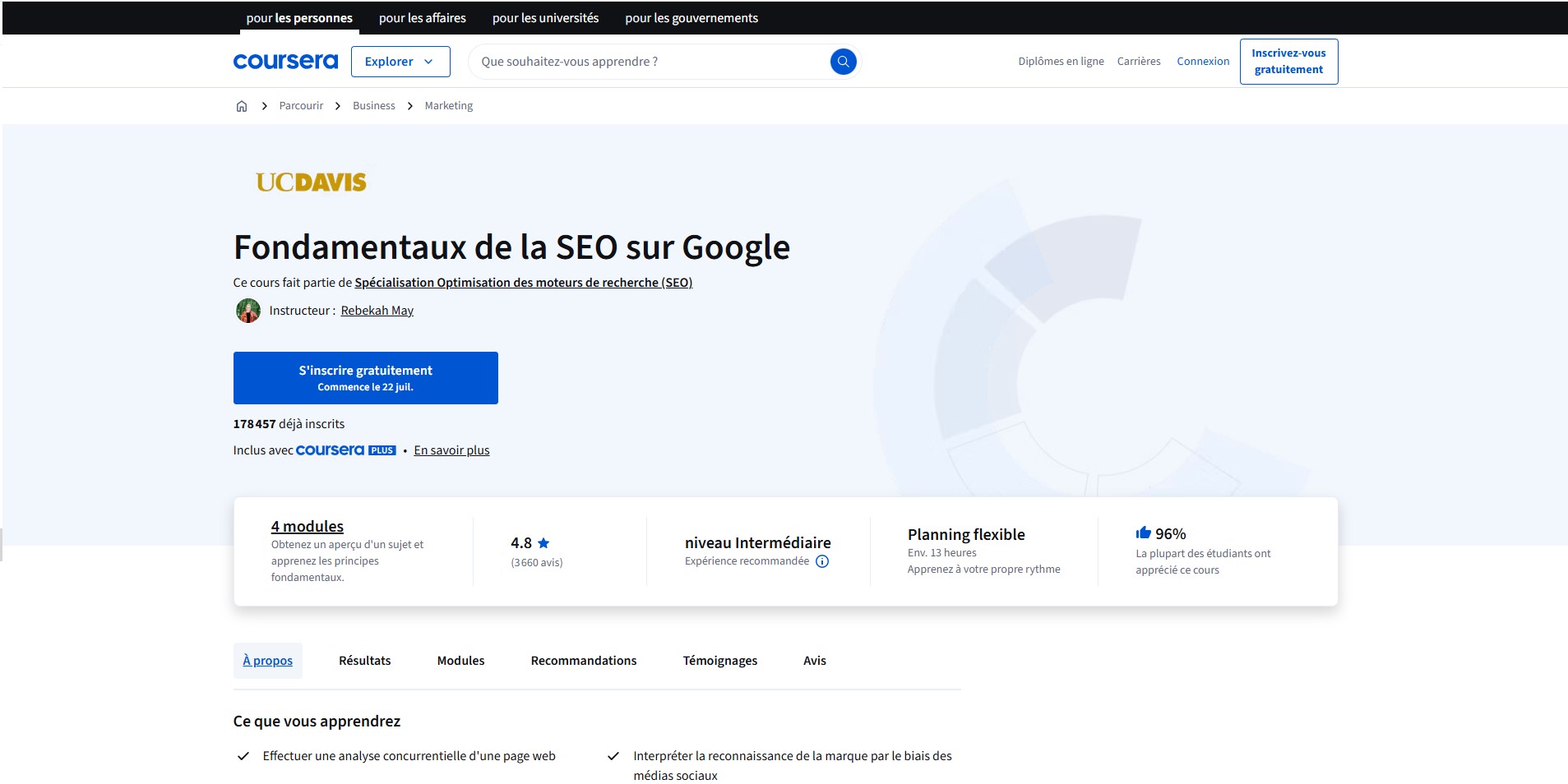Open the Spécialisation Optimisation des moteurs de recherche link
The image size is (1568, 784).
523,283
